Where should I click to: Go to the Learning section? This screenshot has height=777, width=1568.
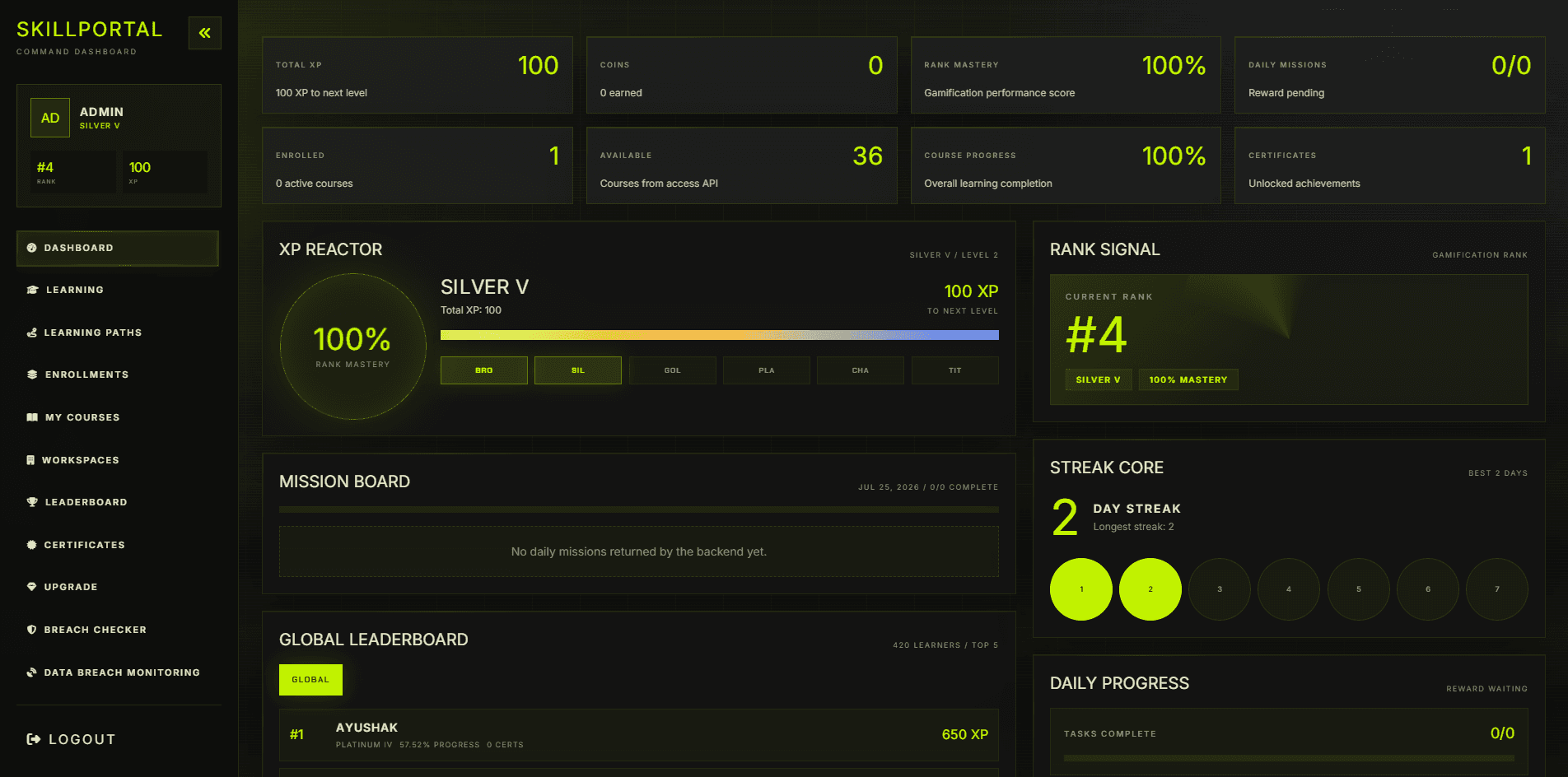(x=118, y=290)
